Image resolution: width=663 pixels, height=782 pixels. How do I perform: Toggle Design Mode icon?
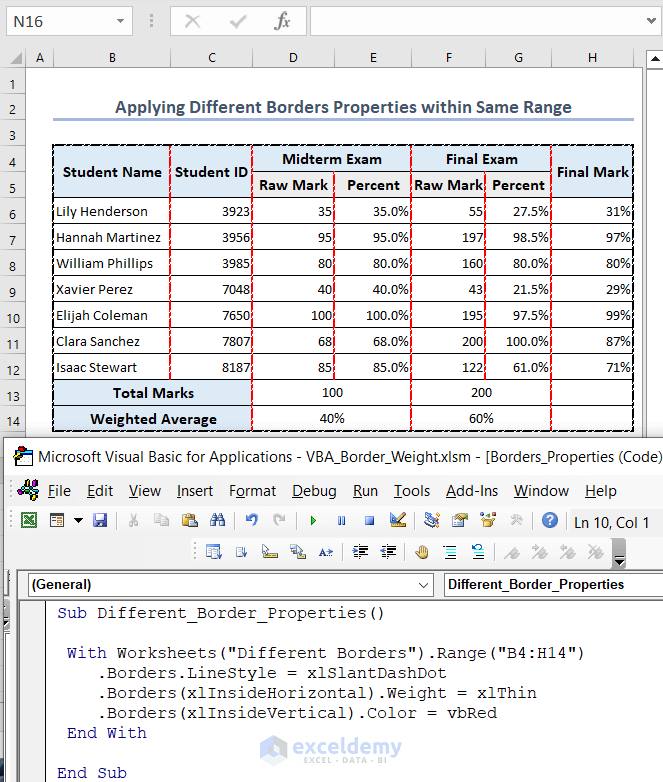(398, 521)
